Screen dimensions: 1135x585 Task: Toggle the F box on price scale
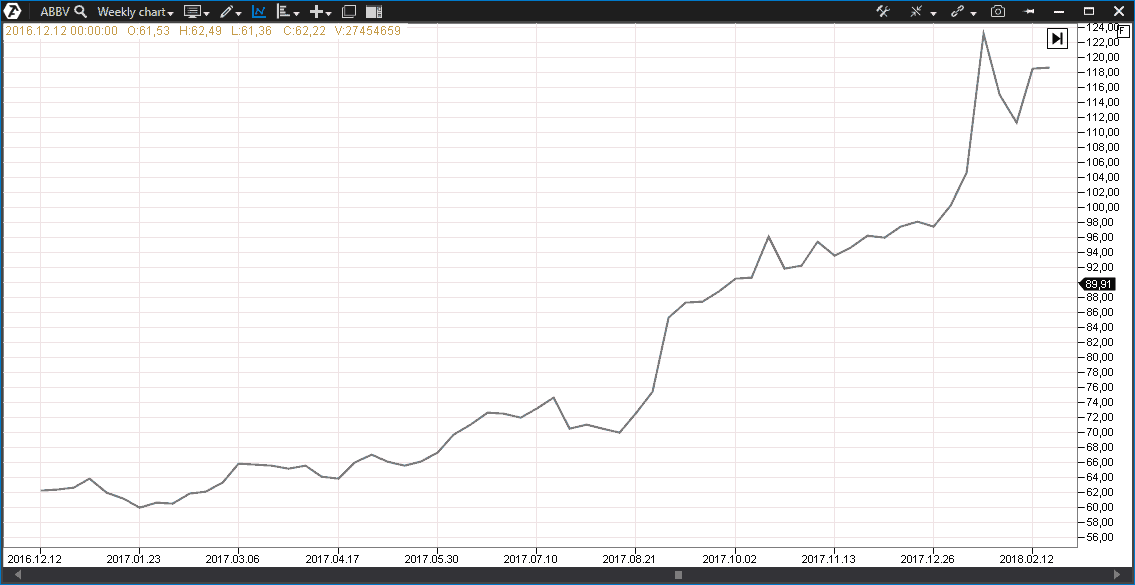click(1123, 31)
